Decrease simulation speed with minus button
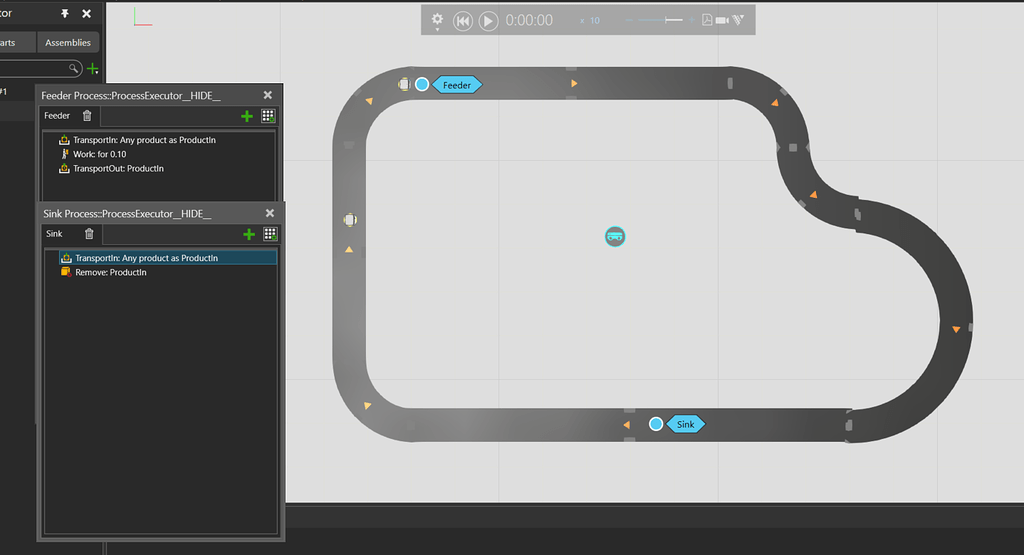 (x=630, y=20)
